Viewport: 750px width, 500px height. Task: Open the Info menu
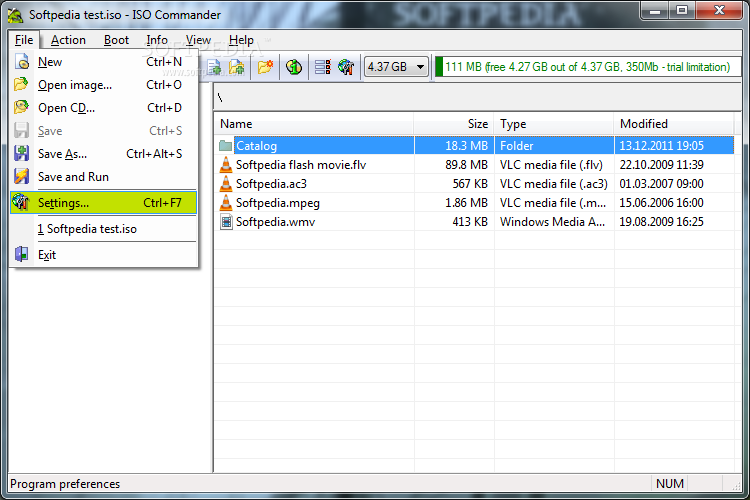click(157, 40)
